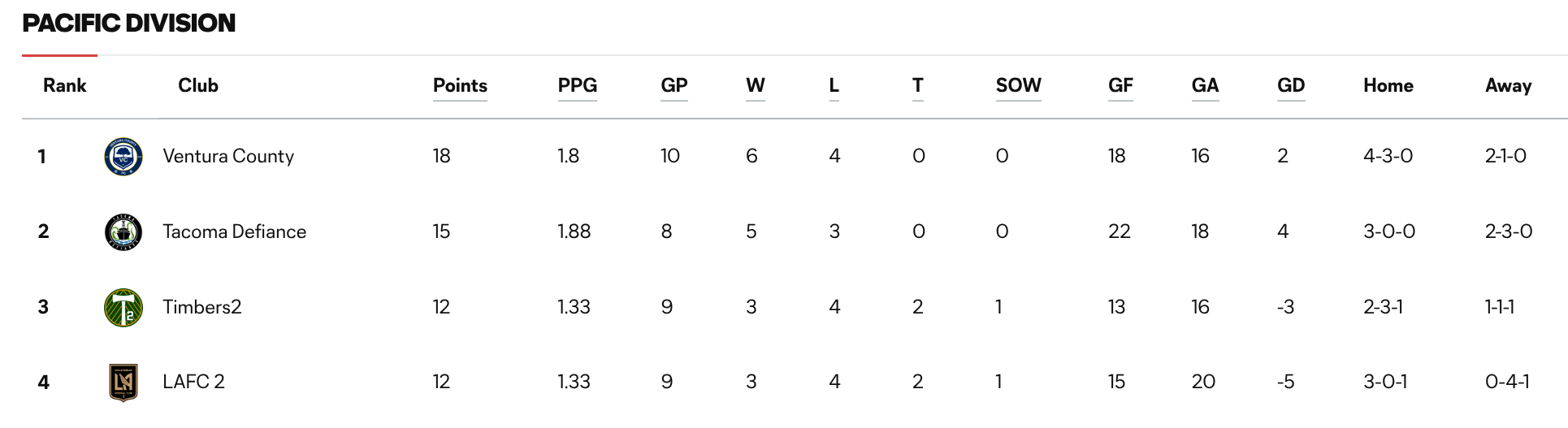The width and height of the screenshot is (1568, 428).
Task: Click the SOW column header
Action: pyautogui.click(x=1018, y=85)
